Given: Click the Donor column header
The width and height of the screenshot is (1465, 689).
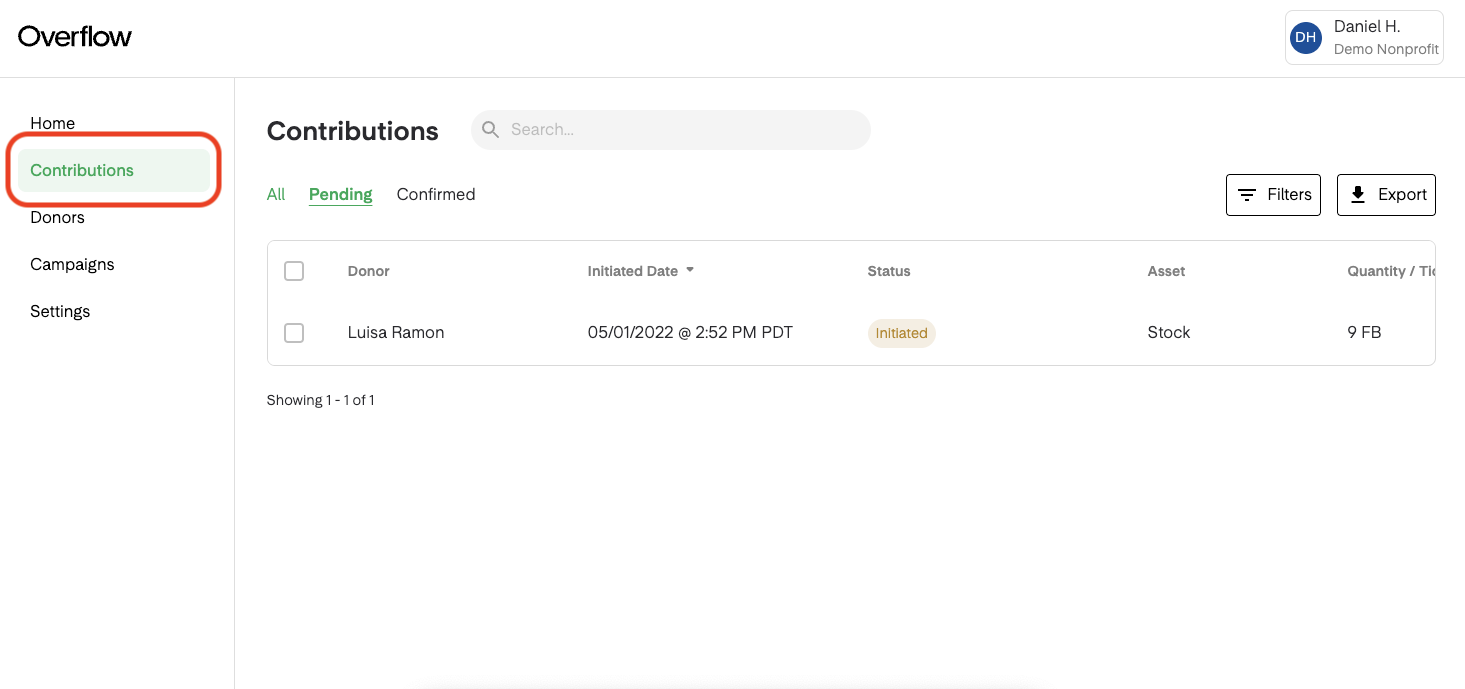Looking at the screenshot, I should point(369,271).
